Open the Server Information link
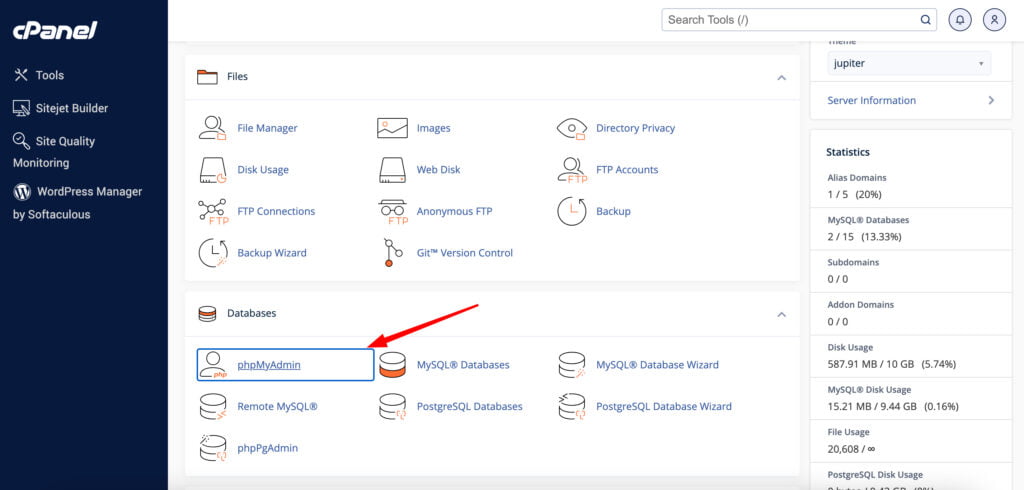 pos(871,101)
